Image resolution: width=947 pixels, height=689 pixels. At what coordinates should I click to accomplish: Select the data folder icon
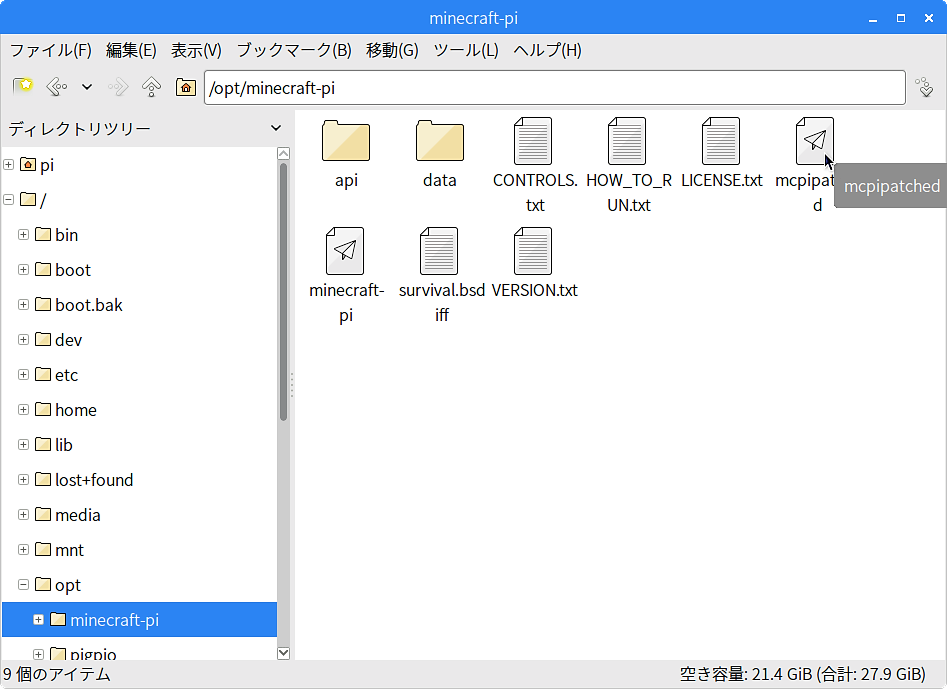(440, 141)
